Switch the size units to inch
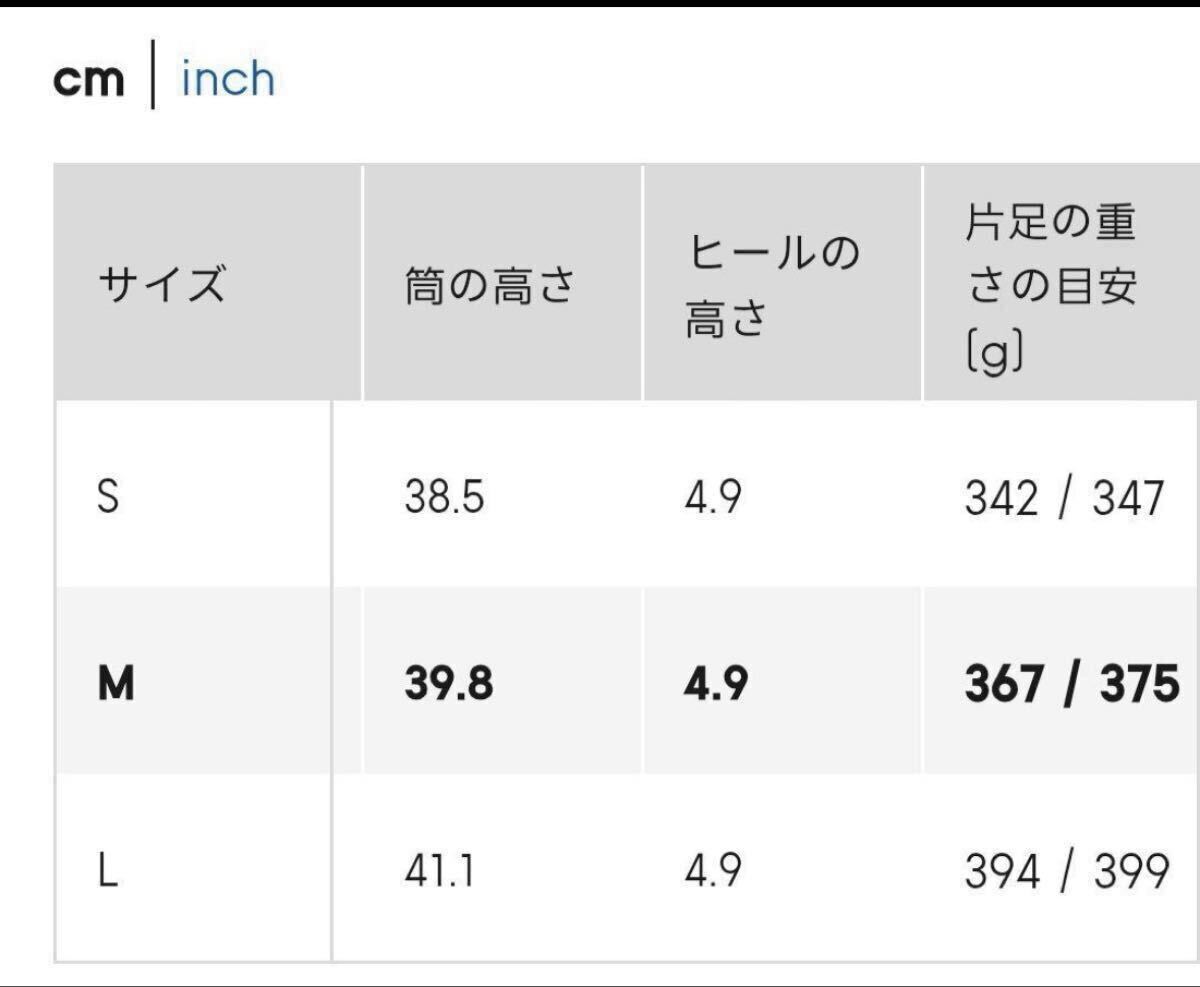 227,80
